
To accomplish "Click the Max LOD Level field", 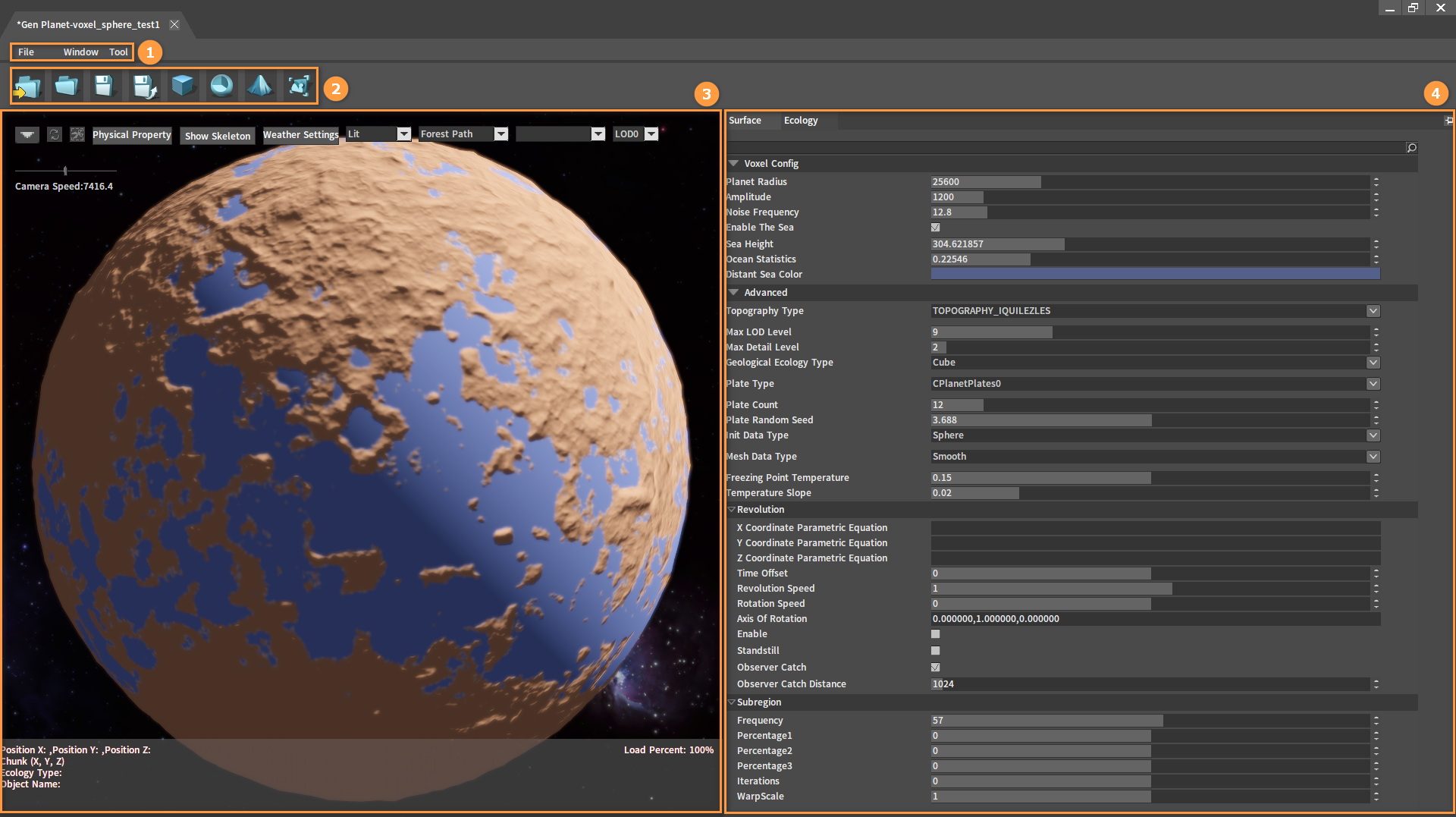I will point(1150,332).
